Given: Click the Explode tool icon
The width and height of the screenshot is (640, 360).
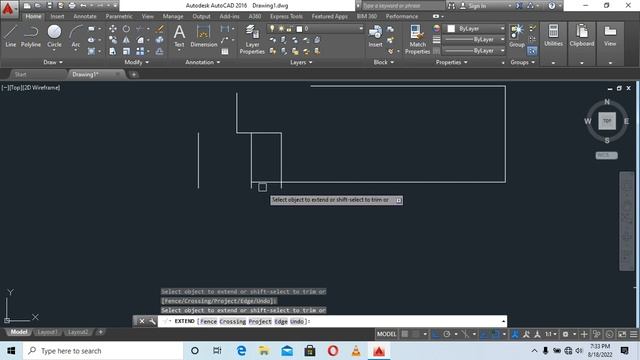Looking at the screenshot, I should point(160,40).
